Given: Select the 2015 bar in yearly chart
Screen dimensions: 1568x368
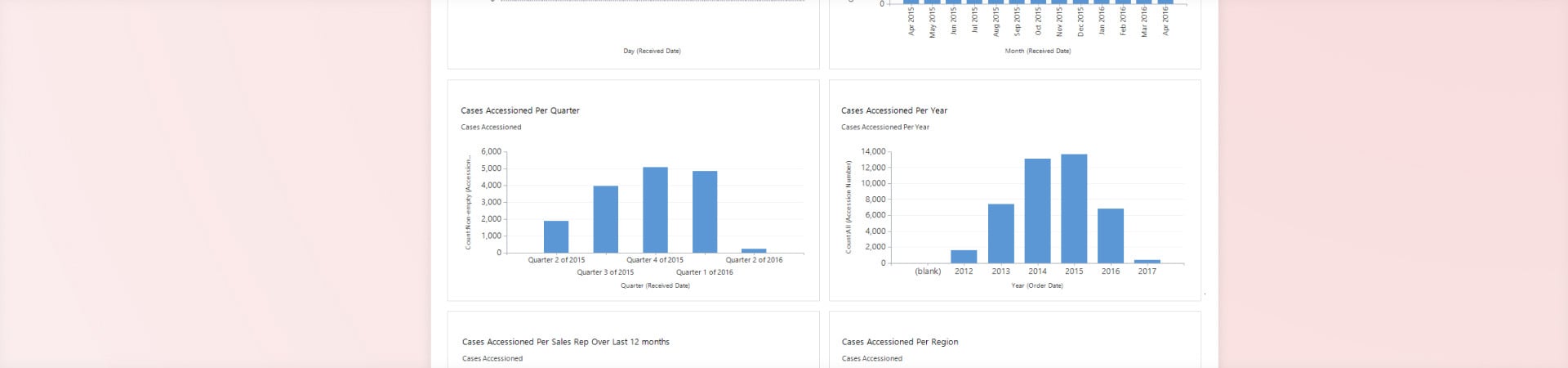Looking at the screenshot, I should click(1074, 209).
